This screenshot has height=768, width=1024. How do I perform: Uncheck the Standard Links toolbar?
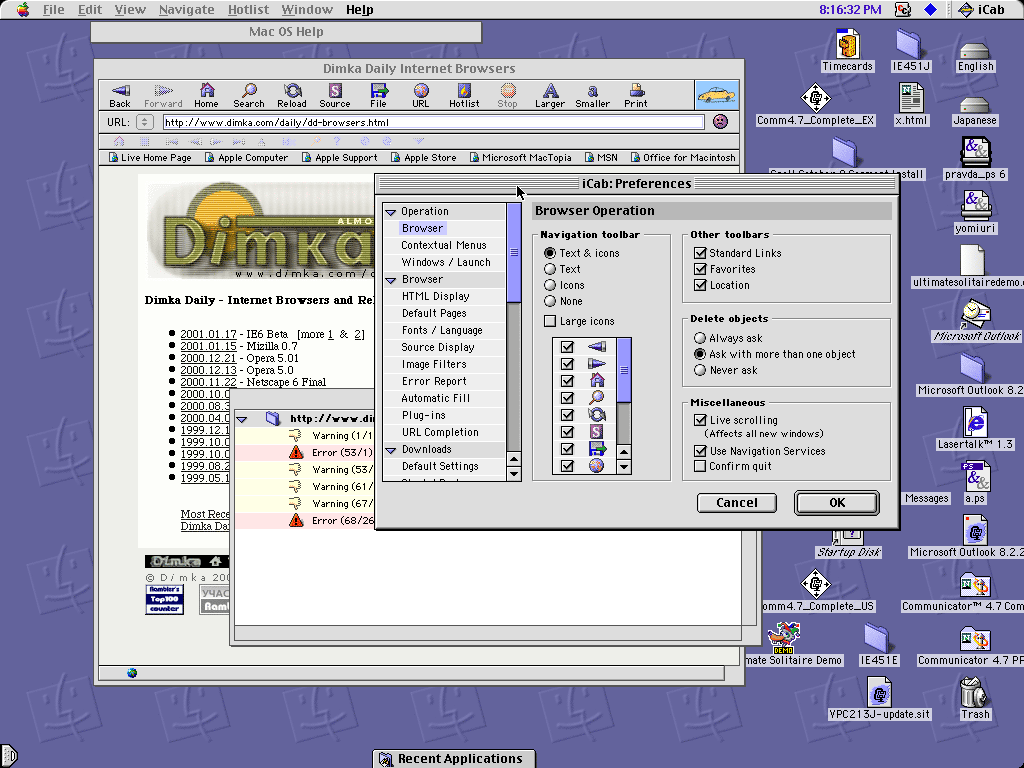701,253
